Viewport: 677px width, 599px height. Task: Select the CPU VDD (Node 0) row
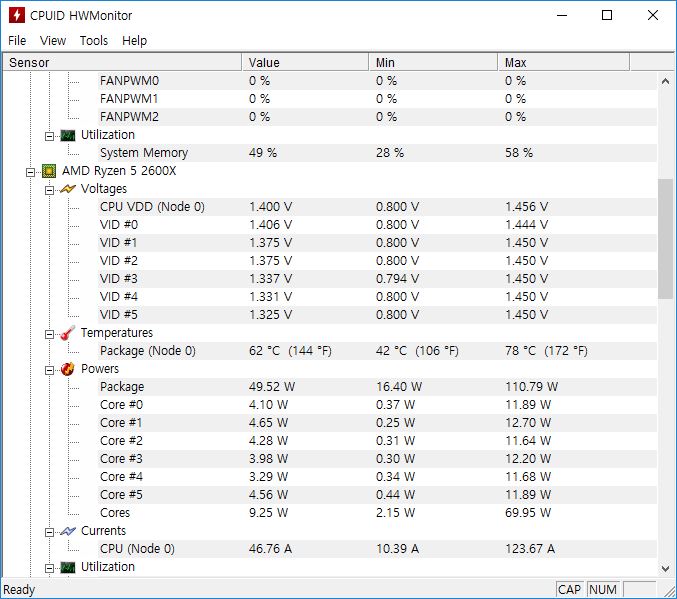click(378, 207)
